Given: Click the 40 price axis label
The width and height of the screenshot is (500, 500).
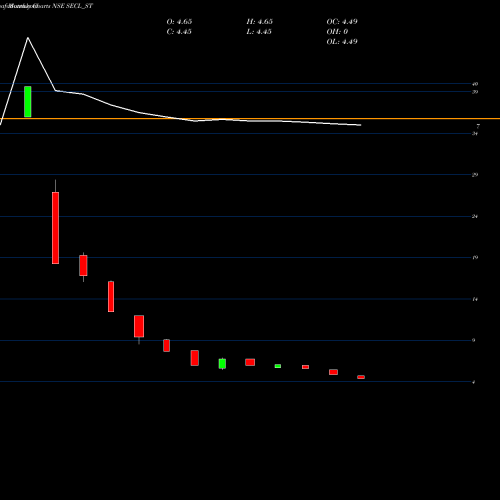Looking at the screenshot, I should tap(475, 84).
